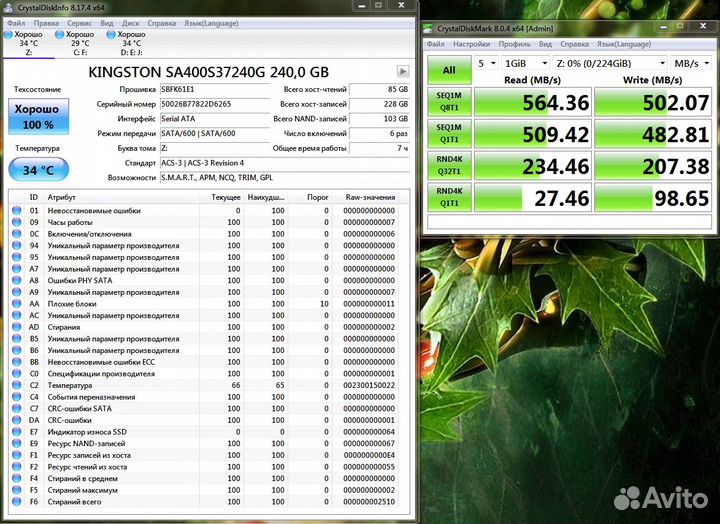Select the D: E: J: disk status icon

[111, 34]
